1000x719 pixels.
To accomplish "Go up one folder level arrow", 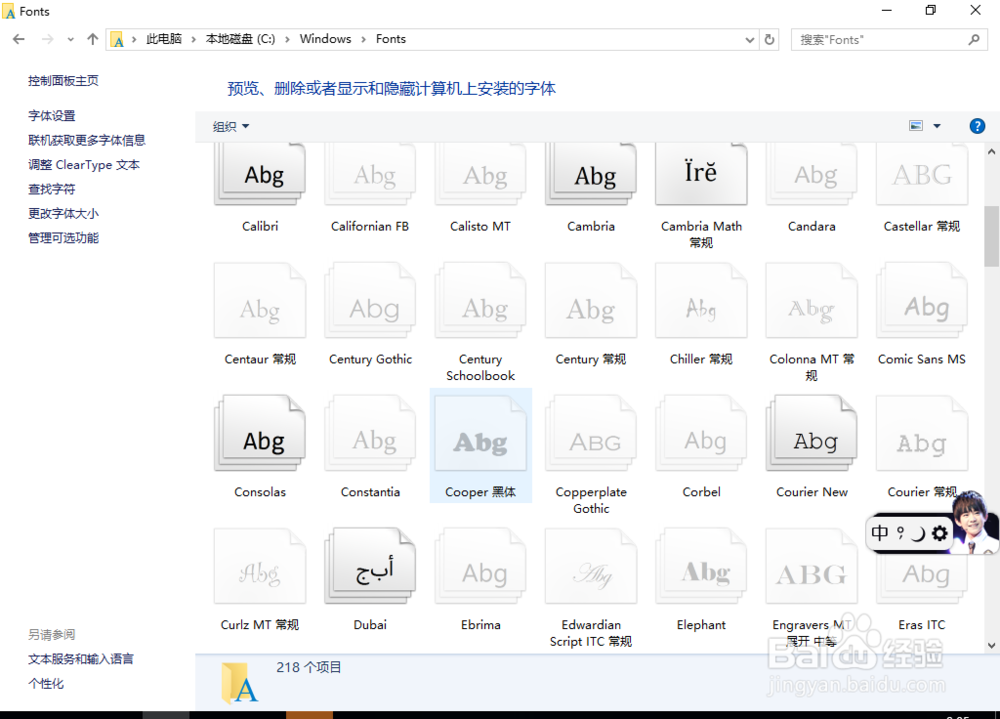I will tap(92, 39).
